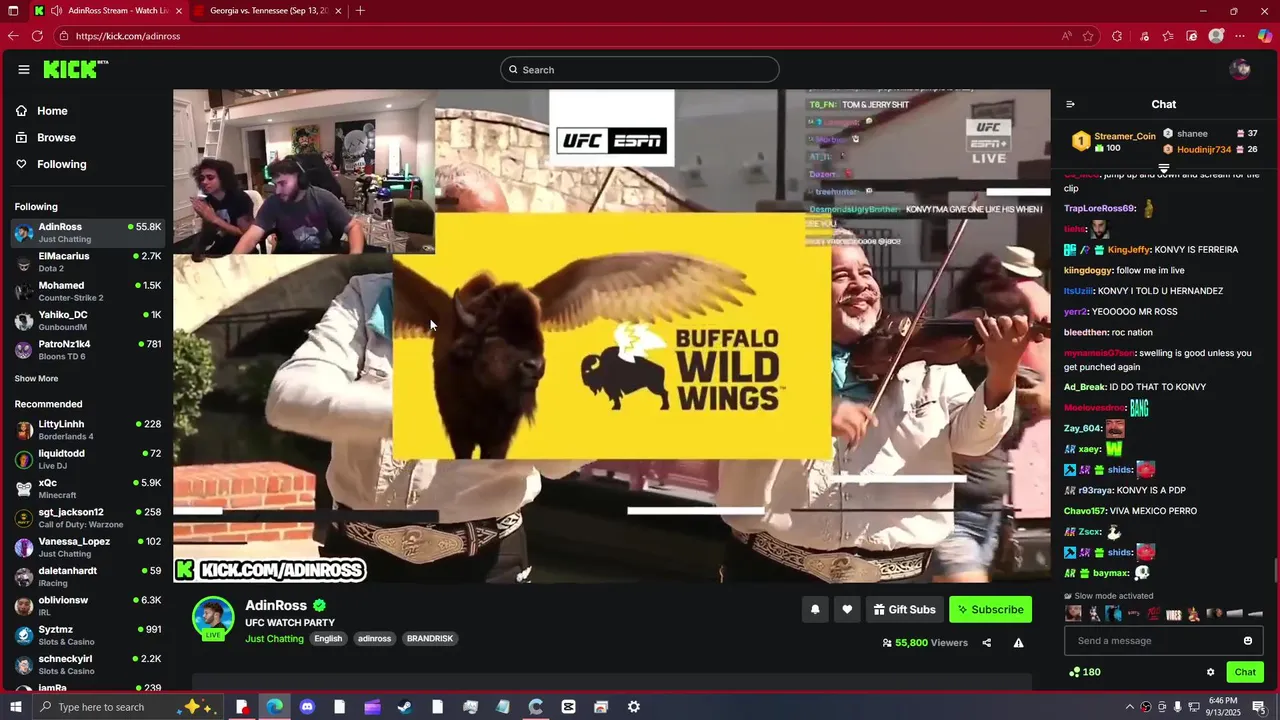
Task: Open Favorites list in Edge toolbar
Action: tap(1168, 36)
